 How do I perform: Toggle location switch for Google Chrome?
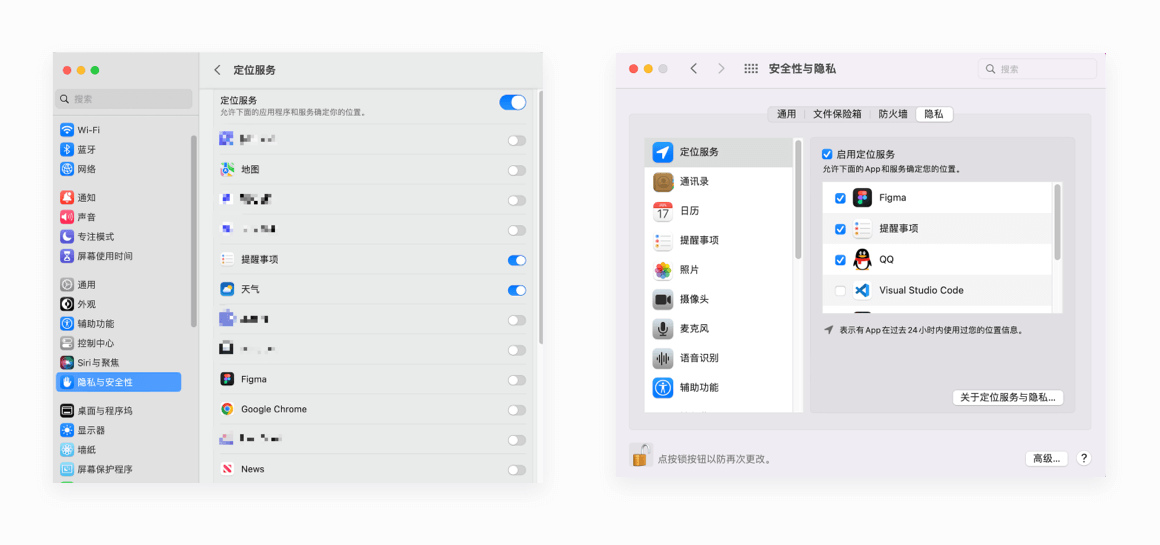[516, 410]
